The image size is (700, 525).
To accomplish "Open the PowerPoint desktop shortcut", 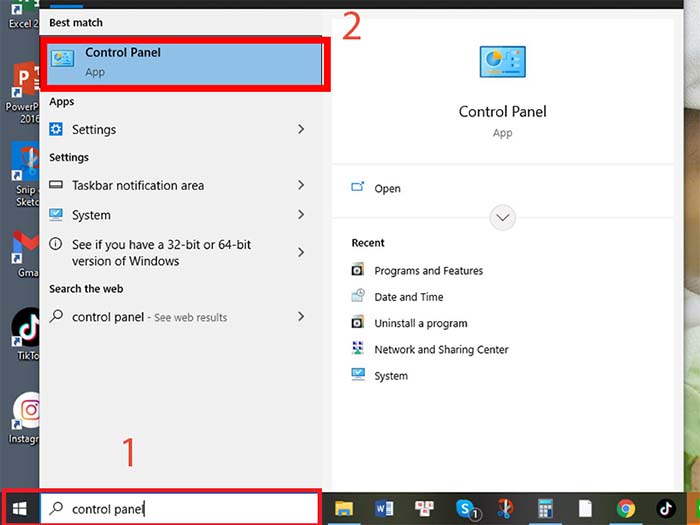I will [24, 92].
